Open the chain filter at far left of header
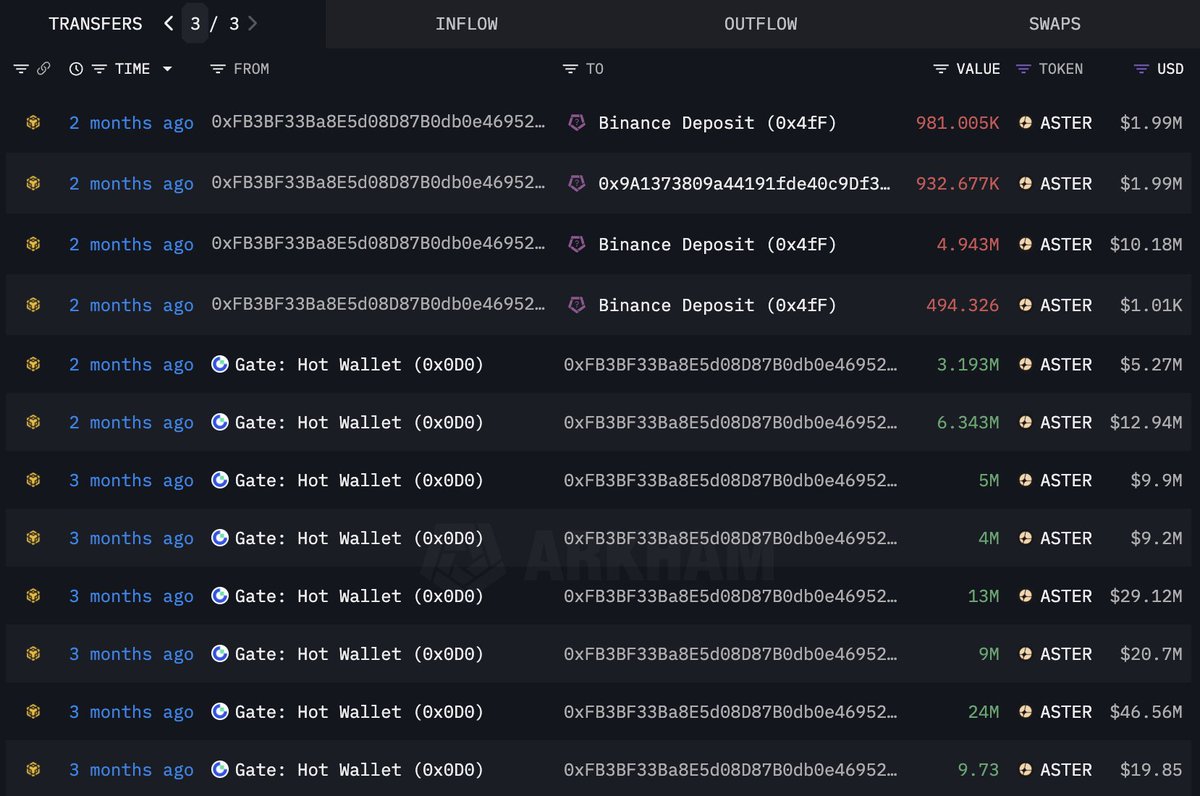 click(x=21, y=69)
